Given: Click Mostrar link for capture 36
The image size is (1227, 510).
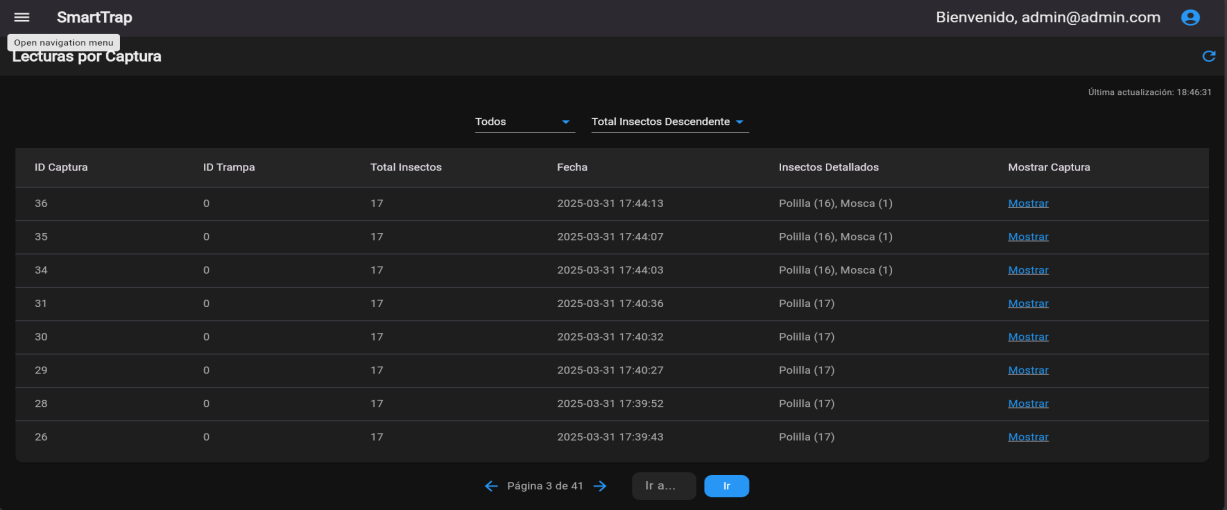Looking at the screenshot, I should [x=1028, y=203].
